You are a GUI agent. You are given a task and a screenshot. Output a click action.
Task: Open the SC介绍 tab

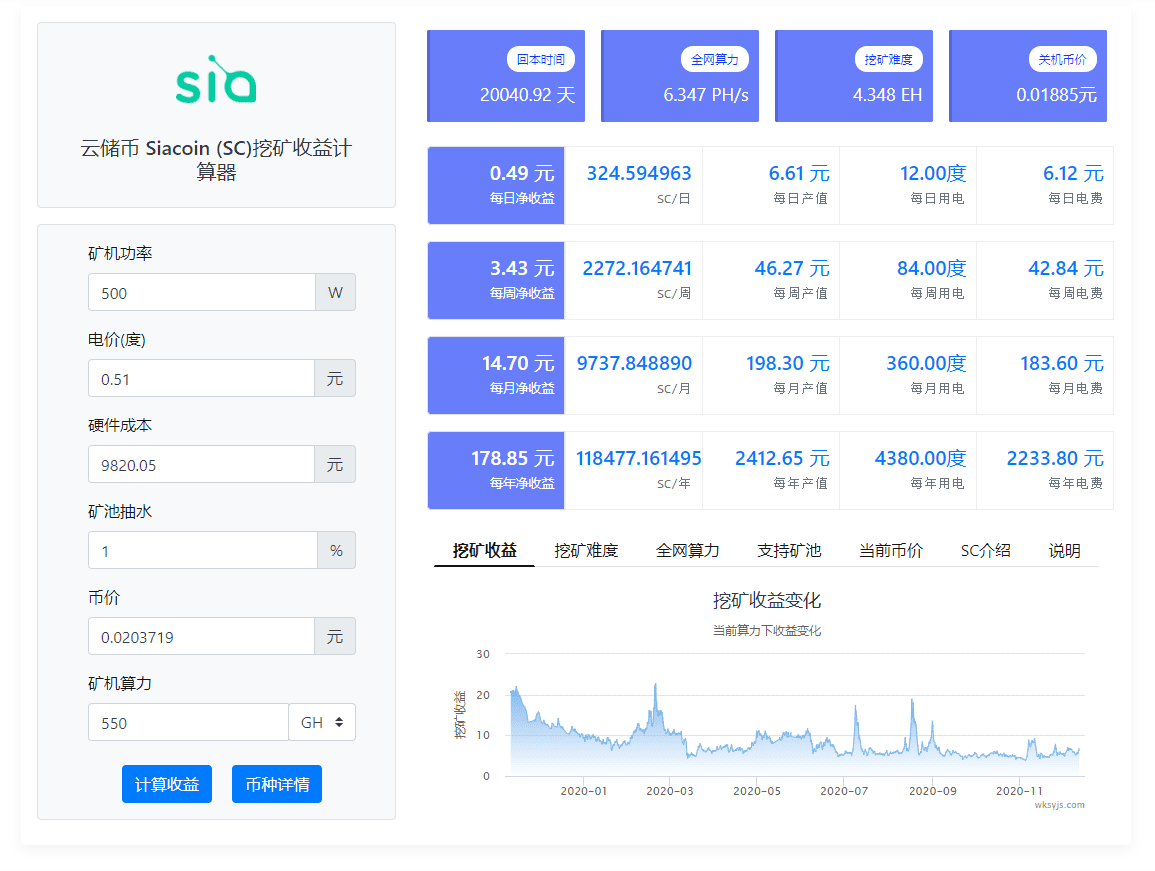(x=986, y=550)
